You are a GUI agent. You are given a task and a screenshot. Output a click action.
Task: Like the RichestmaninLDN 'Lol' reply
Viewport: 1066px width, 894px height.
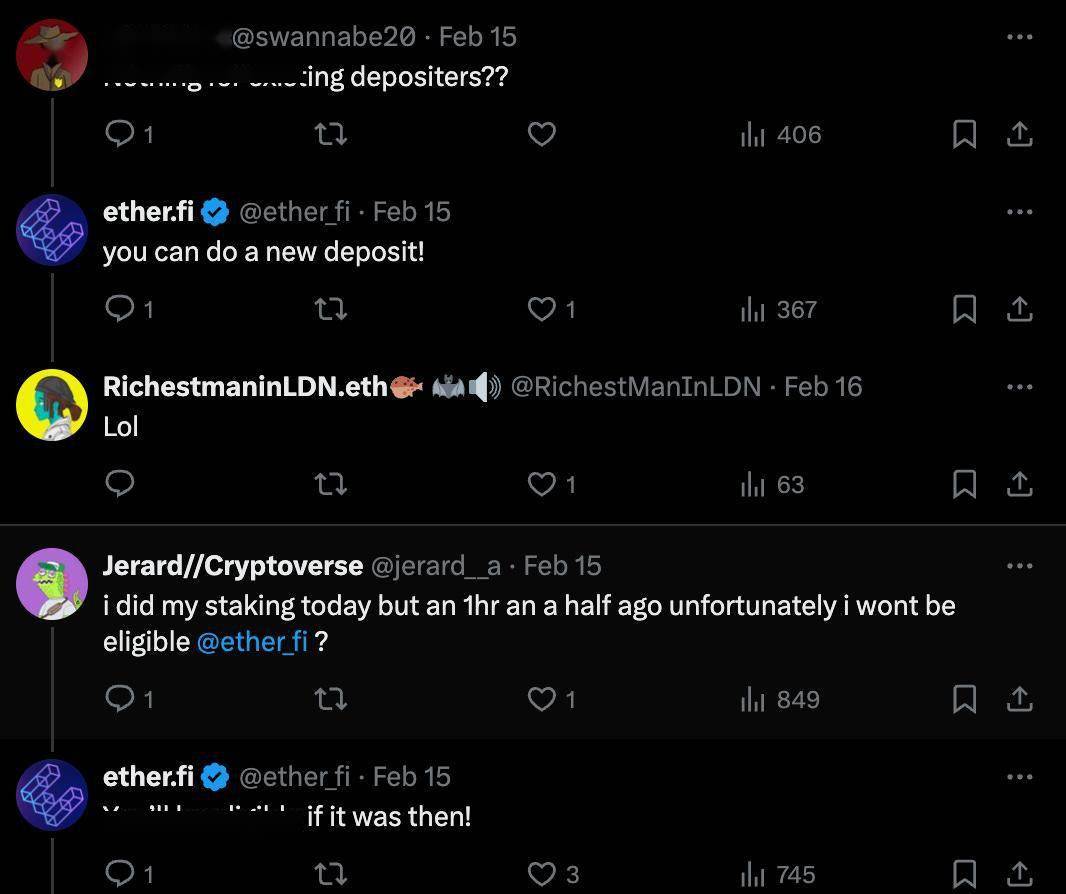pos(542,485)
